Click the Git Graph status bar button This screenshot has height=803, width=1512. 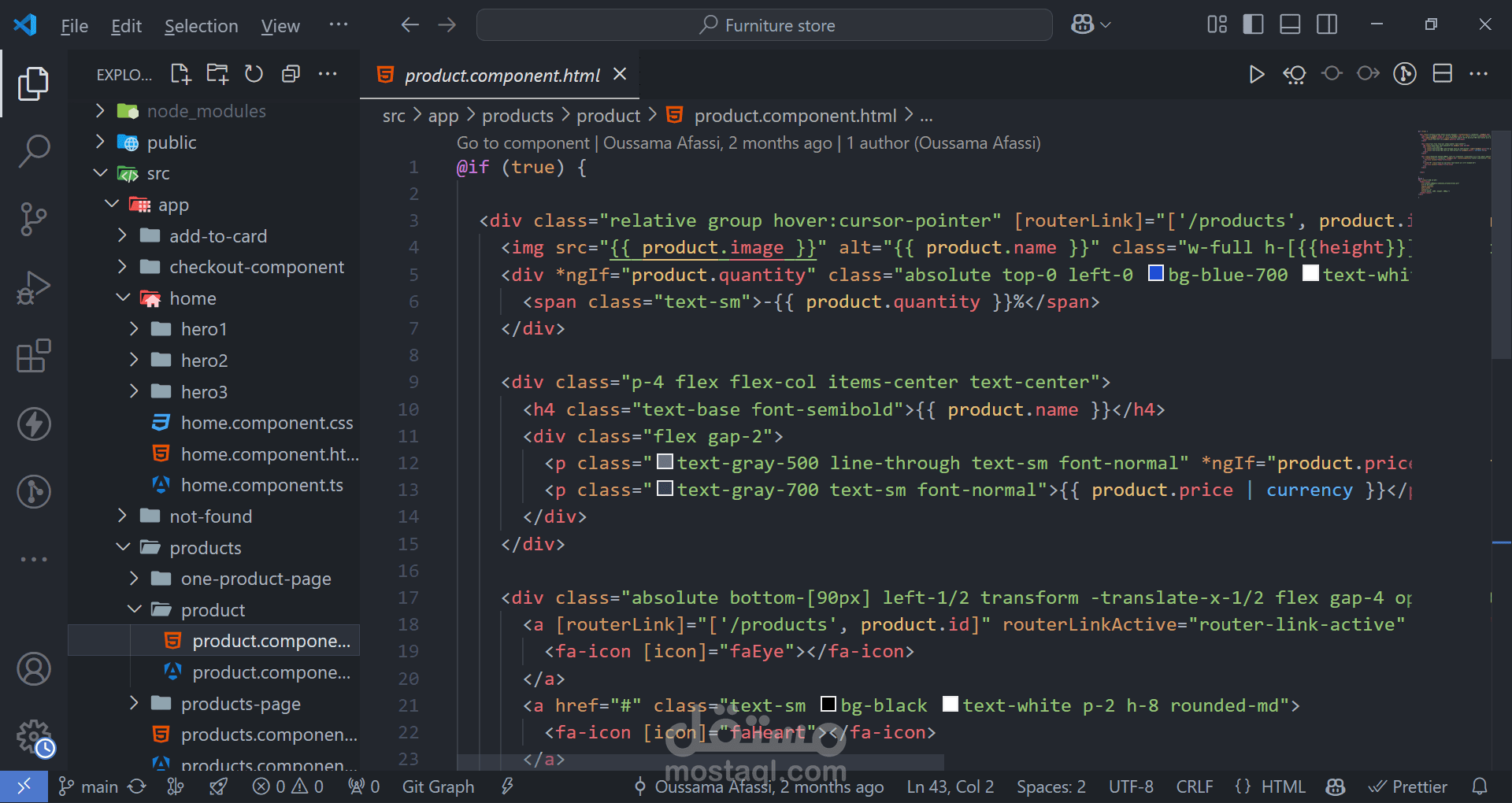[438, 786]
